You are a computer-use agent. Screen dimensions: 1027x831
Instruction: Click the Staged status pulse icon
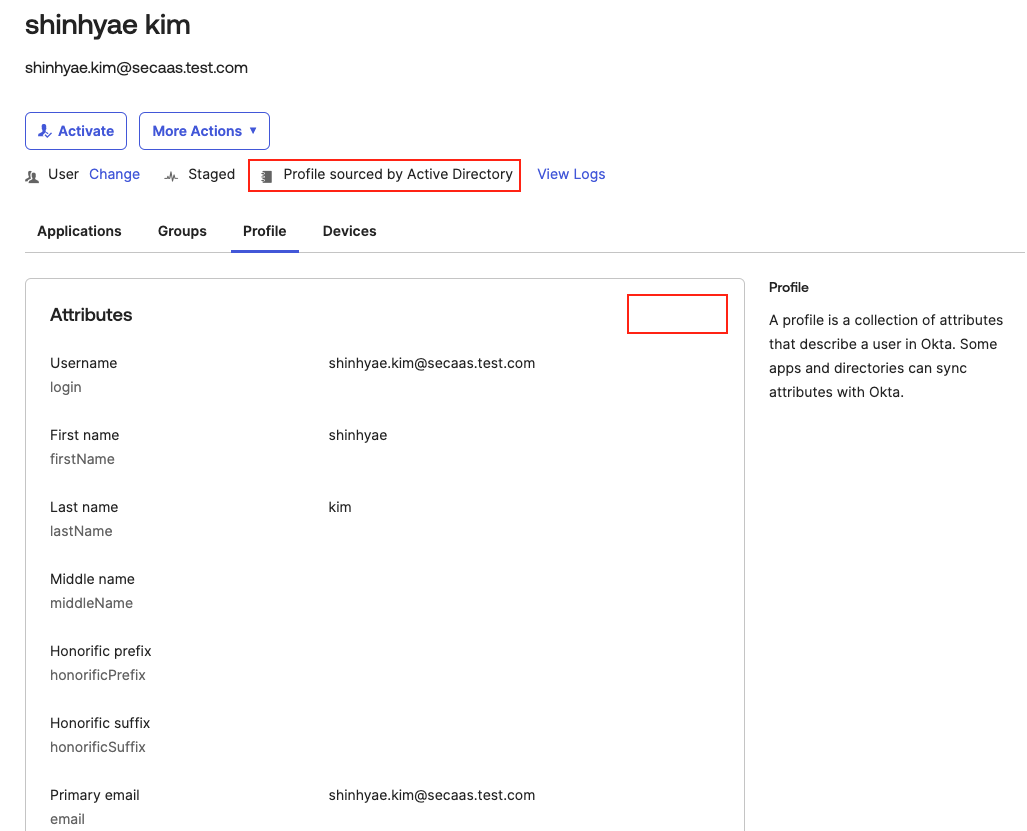(x=171, y=176)
